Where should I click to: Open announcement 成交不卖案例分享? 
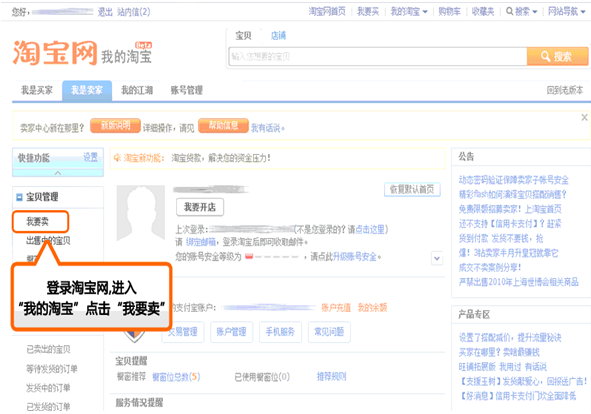click(490, 268)
